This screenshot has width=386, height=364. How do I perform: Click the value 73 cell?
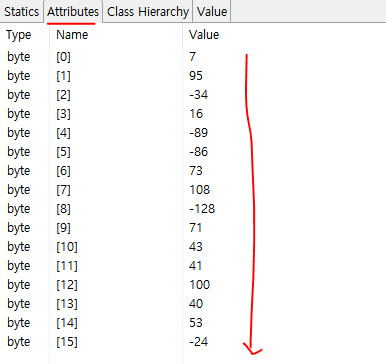[x=196, y=171]
